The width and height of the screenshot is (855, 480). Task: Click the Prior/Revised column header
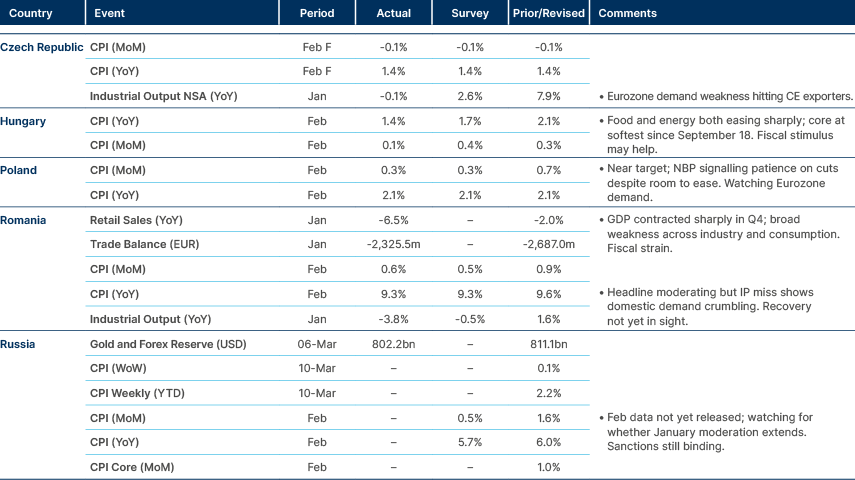coord(549,13)
